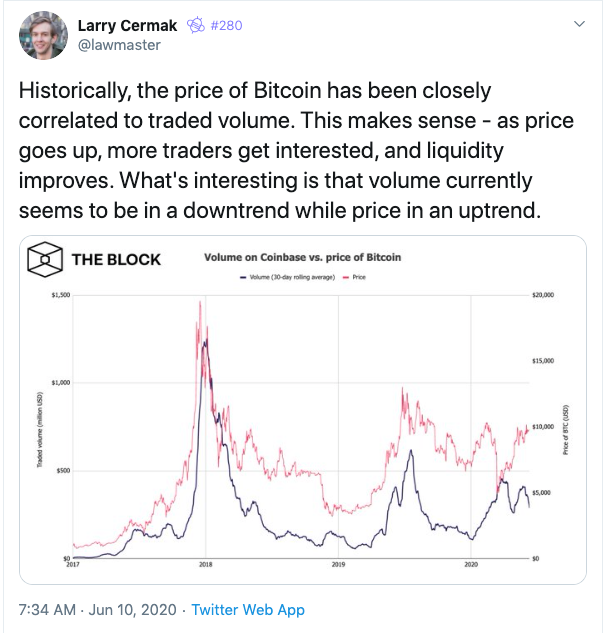604x633 pixels.
Task: Open Larry Cermak's profile avatar
Action: click(43, 35)
